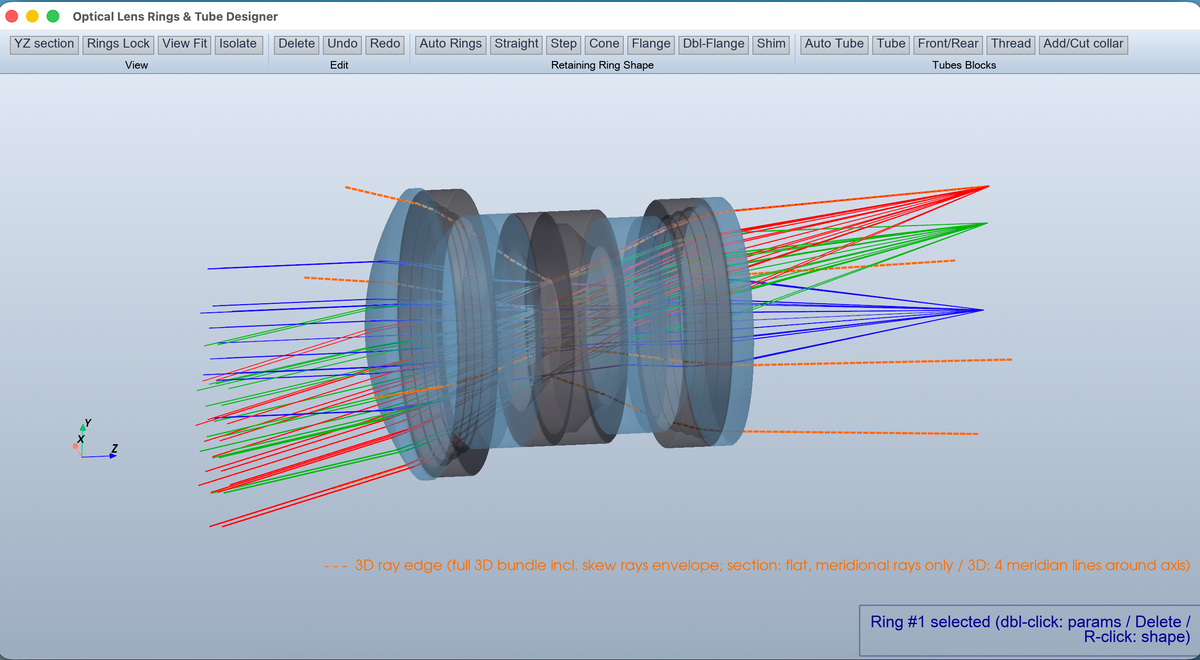Screen dimensions: 1200x660
Task: Switch to the YZ section view
Action: 44,44
